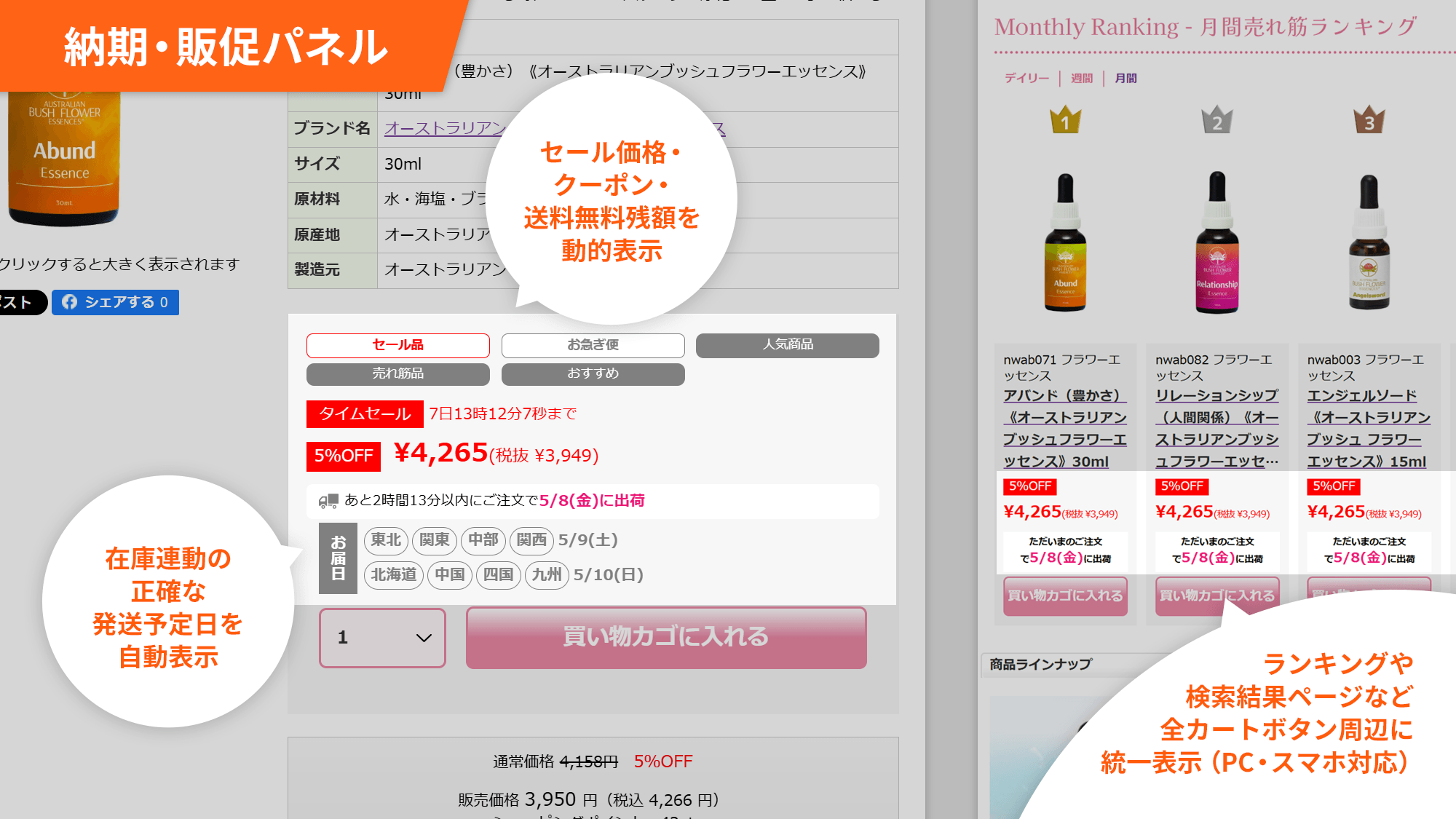The height and width of the screenshot is (819, 1456).
Task: Click the 商品ラインナップ heading
Action: point(1041,665)
